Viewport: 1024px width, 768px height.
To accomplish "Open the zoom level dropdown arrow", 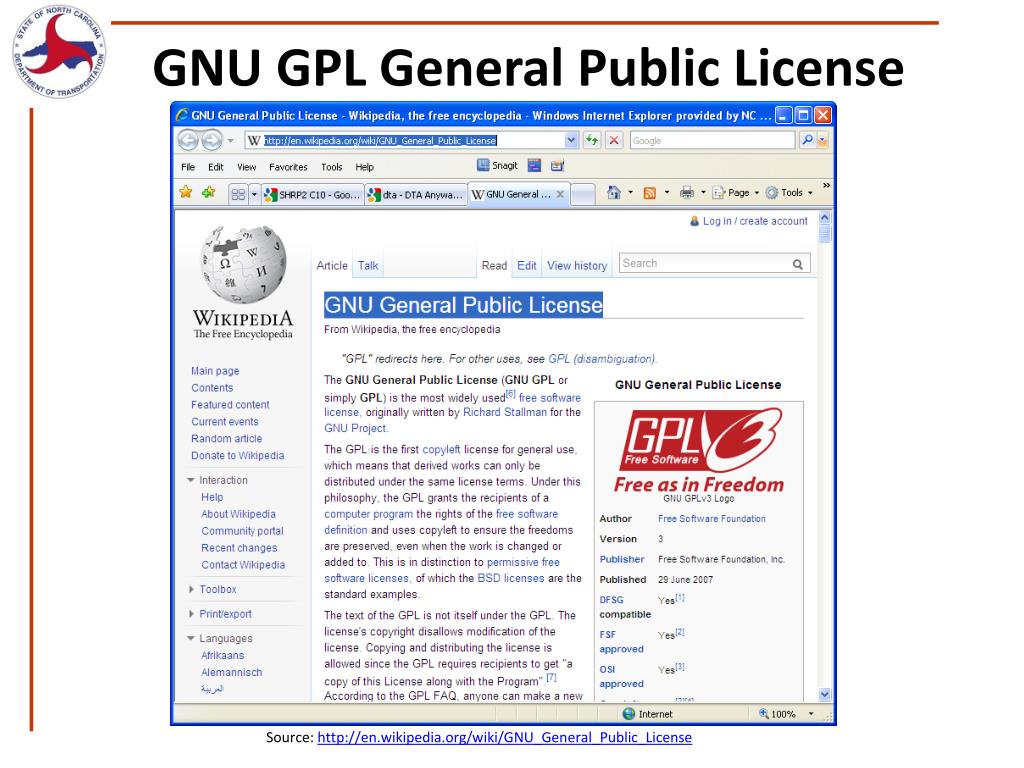I will click(811, 714).
